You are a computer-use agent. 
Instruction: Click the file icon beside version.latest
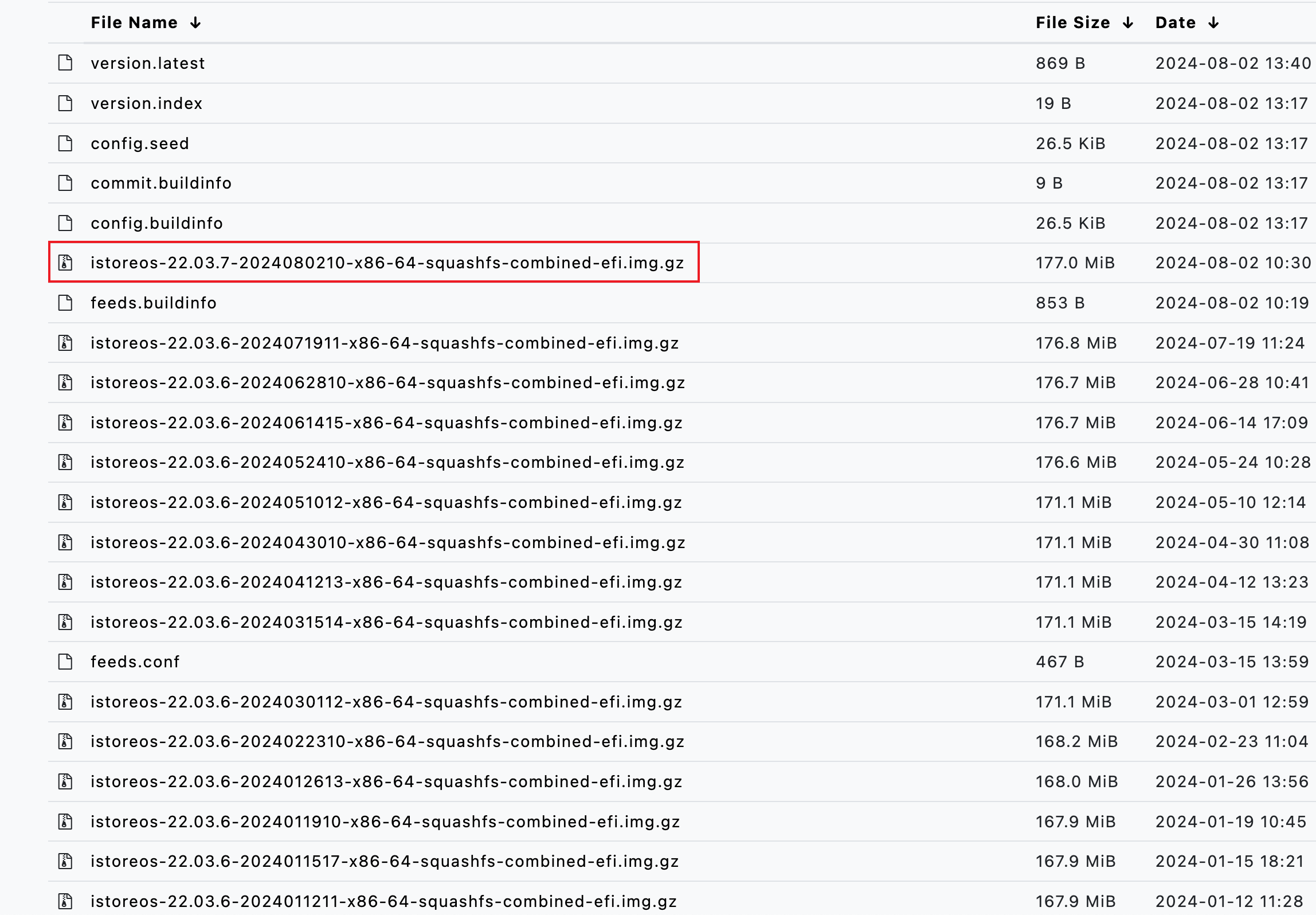point(65,62)
